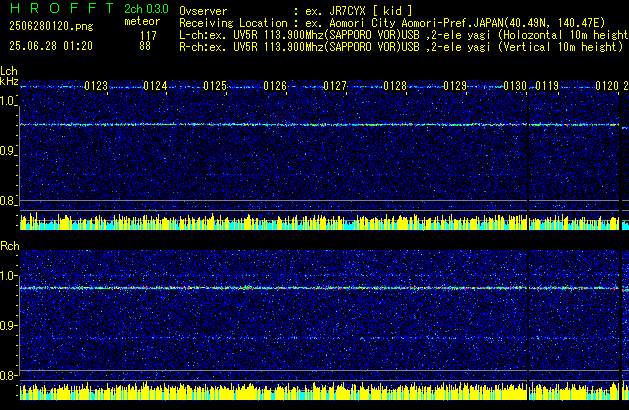This screenshot has width=629, height=410.
Task: Click time marker 0125
Action: (x=215, y=86)
